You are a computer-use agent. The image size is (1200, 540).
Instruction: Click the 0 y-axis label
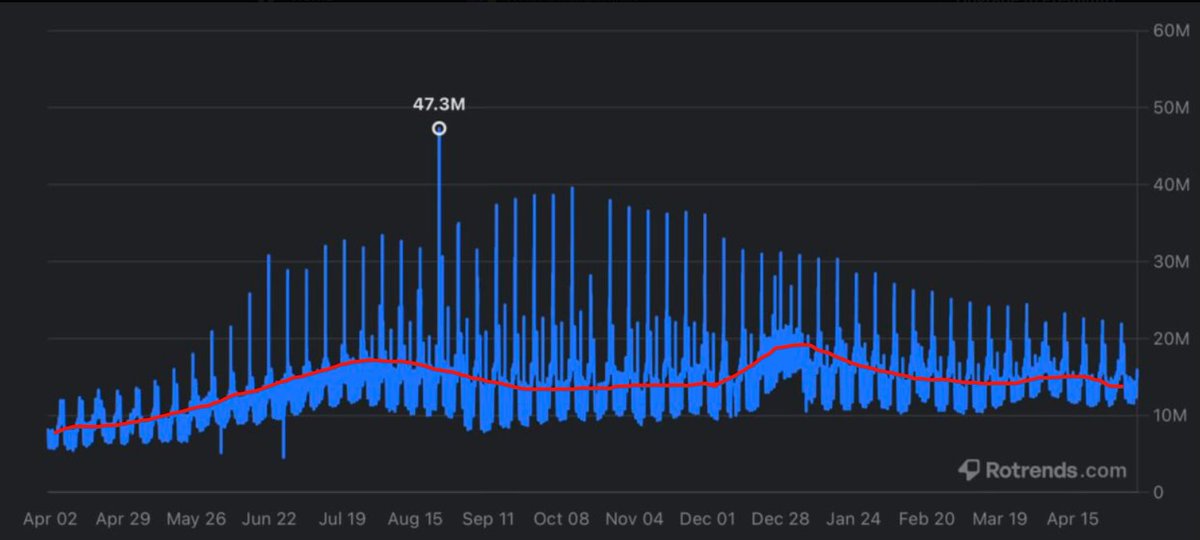[1160, 492]
